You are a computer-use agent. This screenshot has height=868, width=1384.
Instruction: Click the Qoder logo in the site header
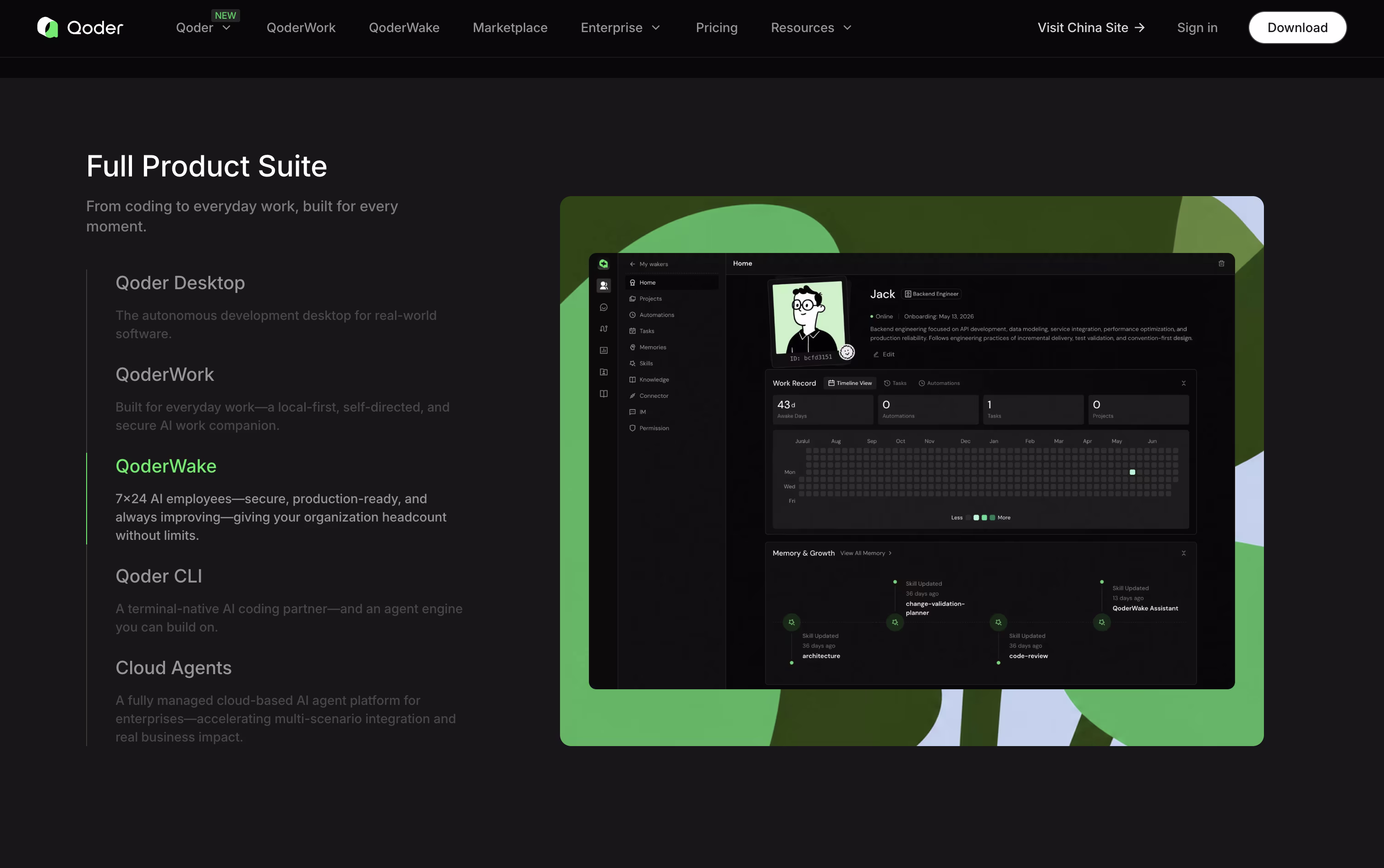pos(80,27)
